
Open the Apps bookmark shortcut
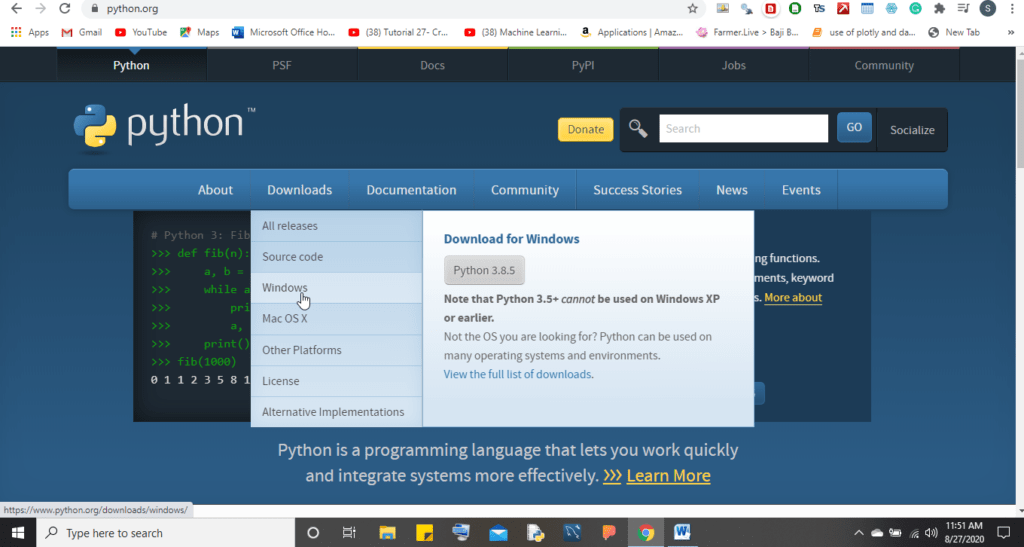coord(29,32)
